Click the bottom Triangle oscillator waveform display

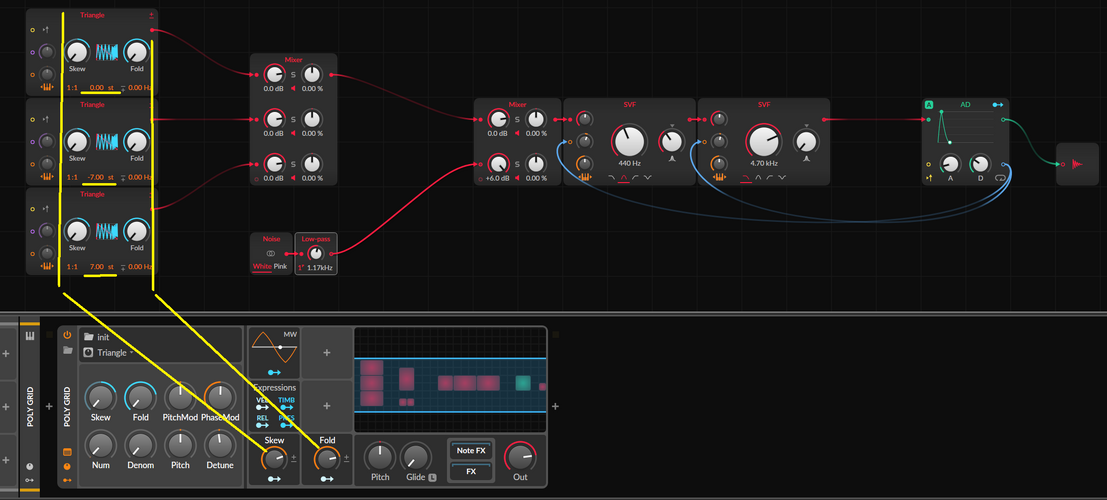coord(107,231)
